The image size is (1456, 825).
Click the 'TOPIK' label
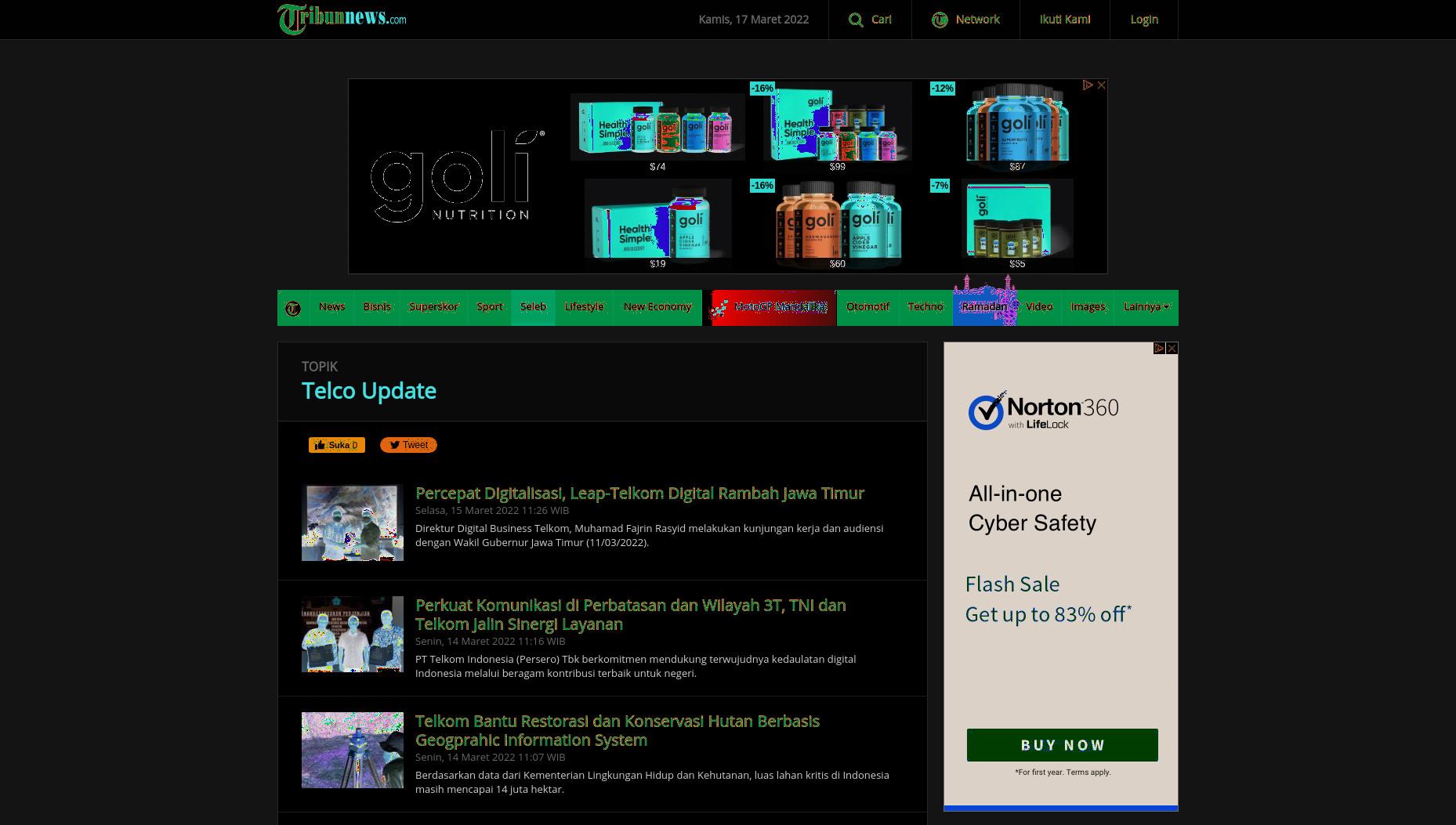tap(320, 367)
